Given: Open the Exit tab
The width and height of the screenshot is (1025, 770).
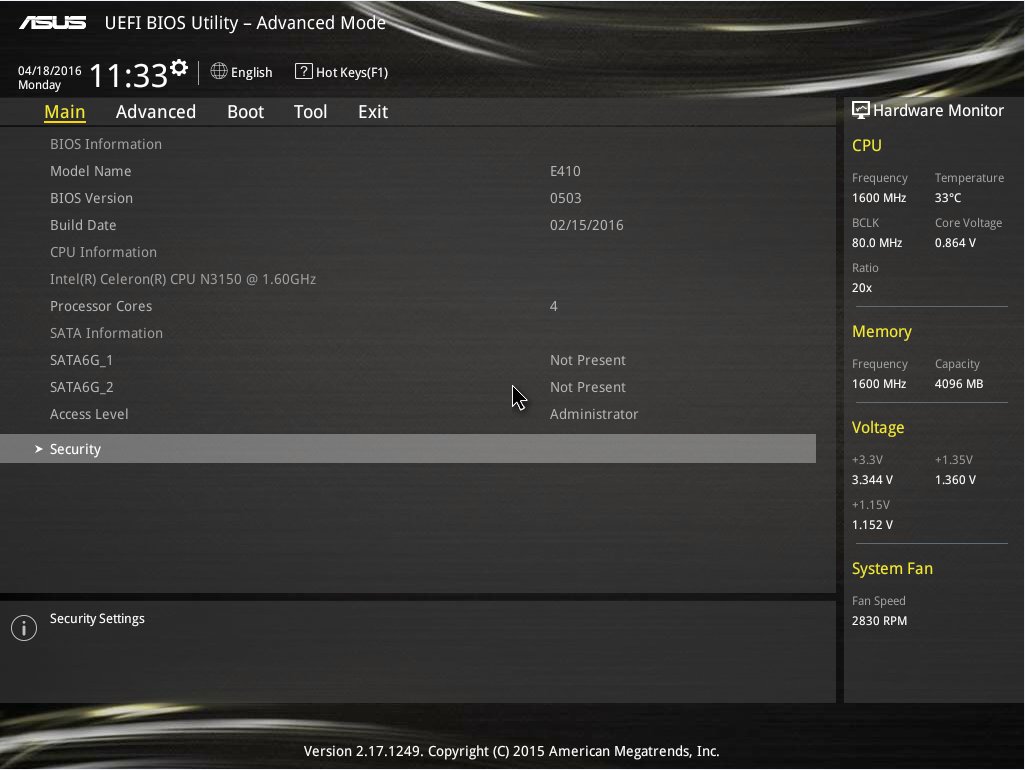Looking at the screenshot, I should point(373,112).
